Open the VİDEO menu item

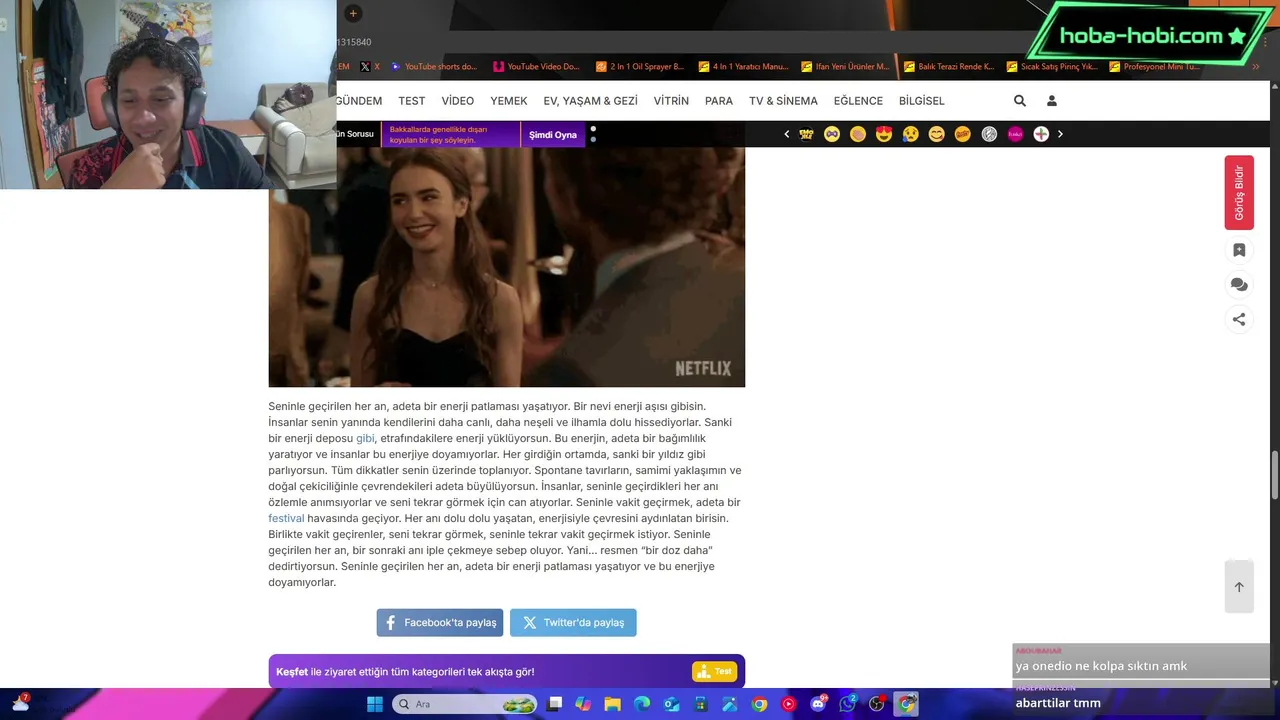[458, 101]
